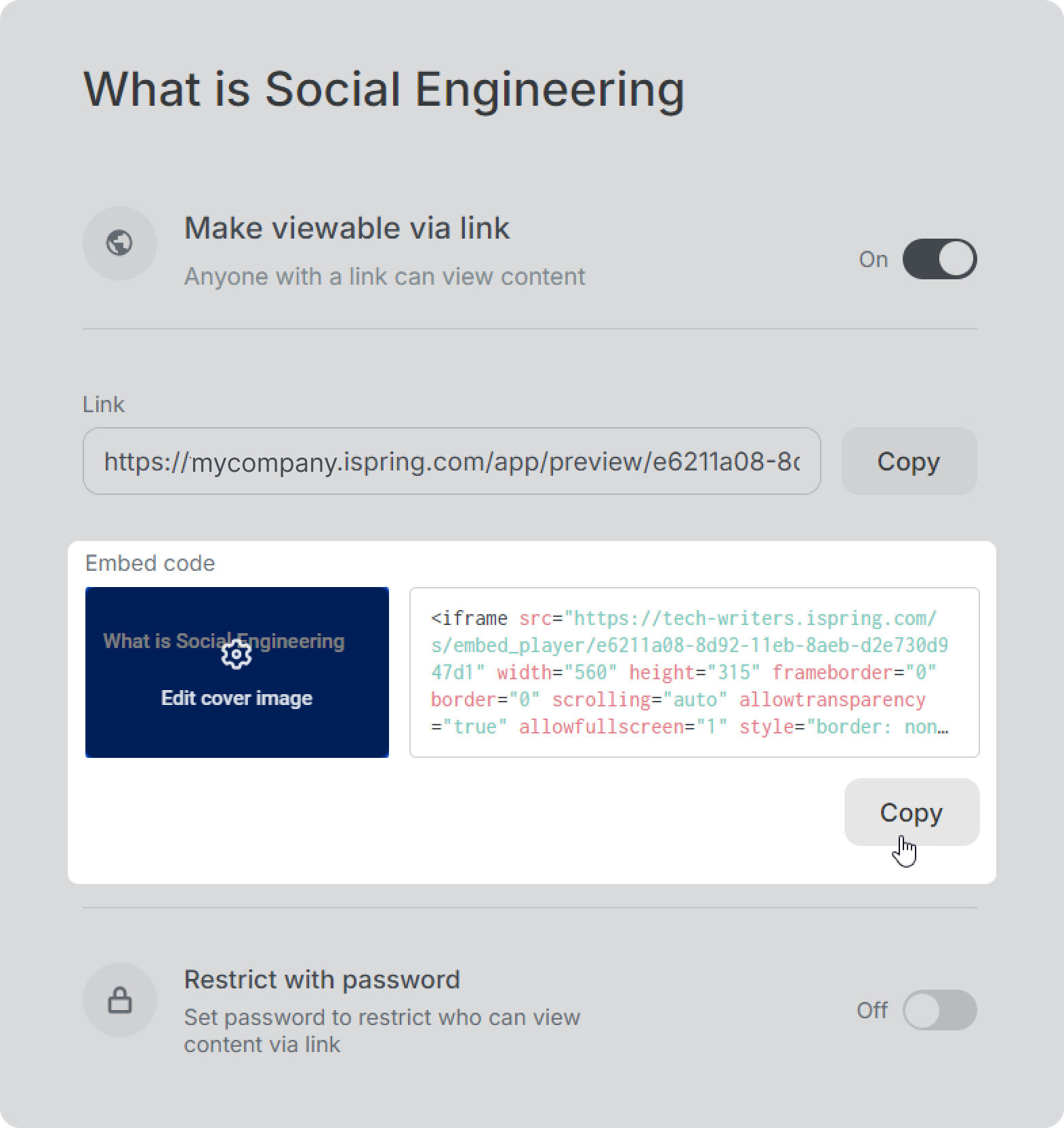This screenshot has width=1064, height=1128.
Task: Copy the embed code
Action: point(912,812)
